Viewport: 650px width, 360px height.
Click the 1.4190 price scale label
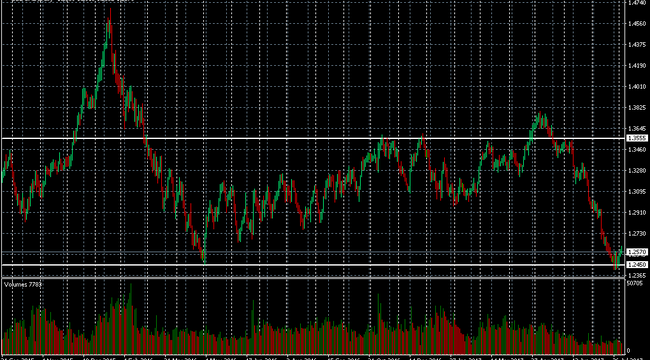637,66
